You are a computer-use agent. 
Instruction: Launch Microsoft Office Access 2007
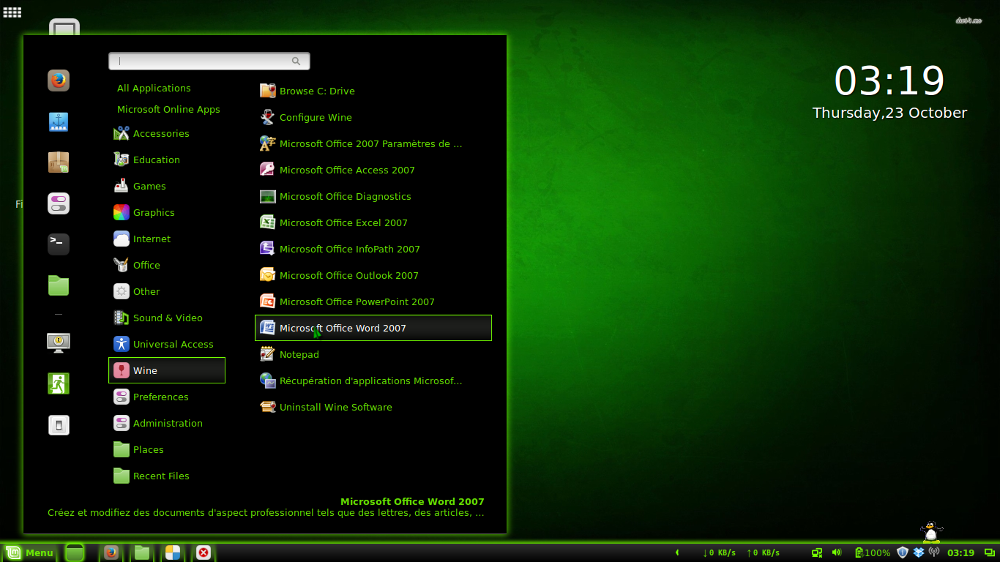[x=373, y=170]
